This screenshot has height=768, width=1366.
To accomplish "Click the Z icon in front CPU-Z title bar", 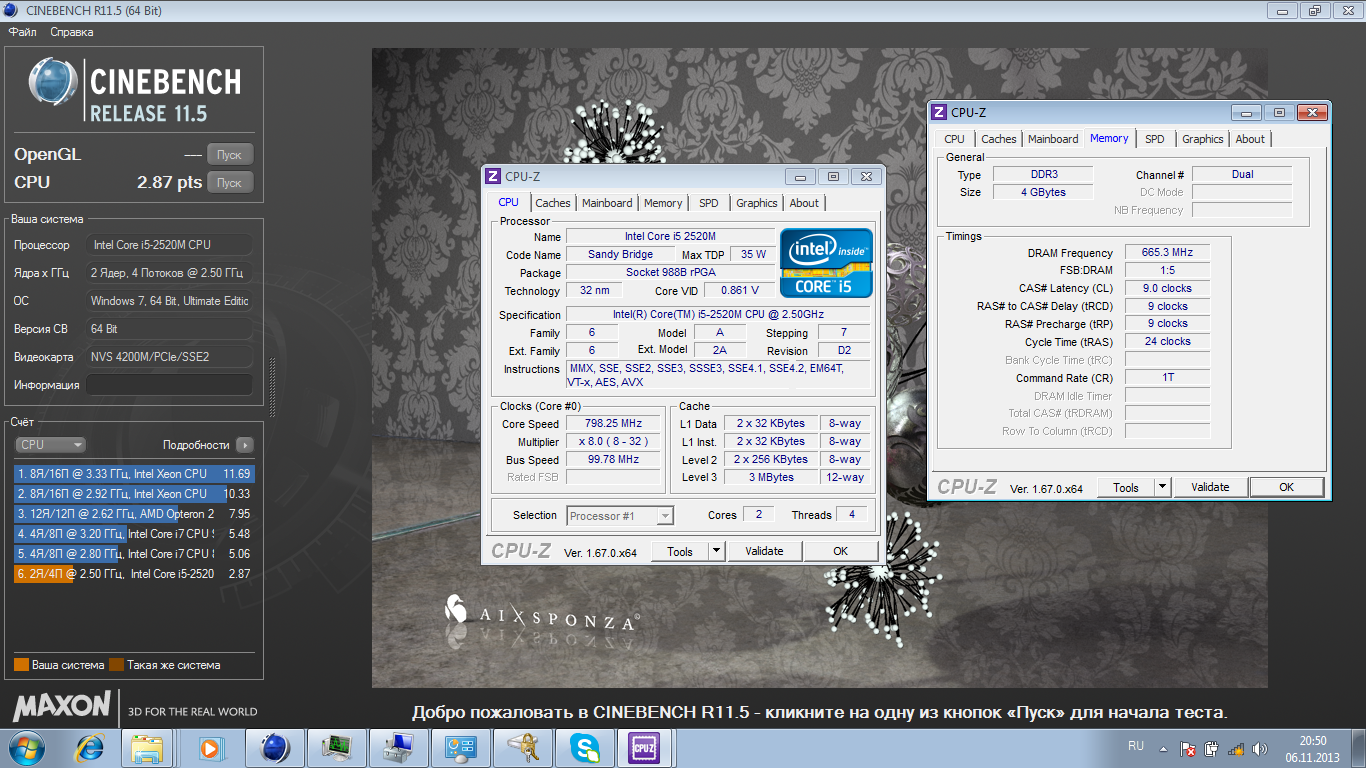I will (x=492, y=176).
